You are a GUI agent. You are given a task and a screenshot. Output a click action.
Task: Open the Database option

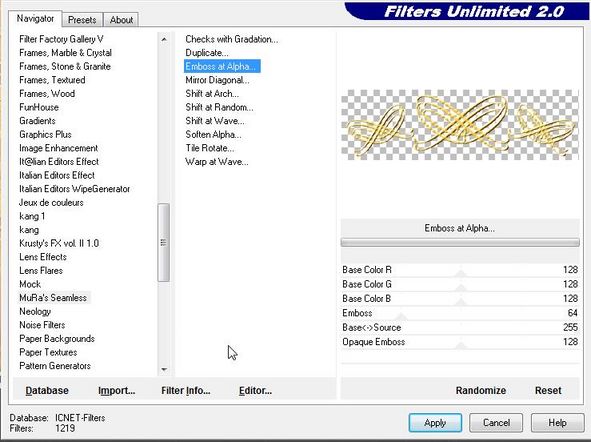pos(47,390)
